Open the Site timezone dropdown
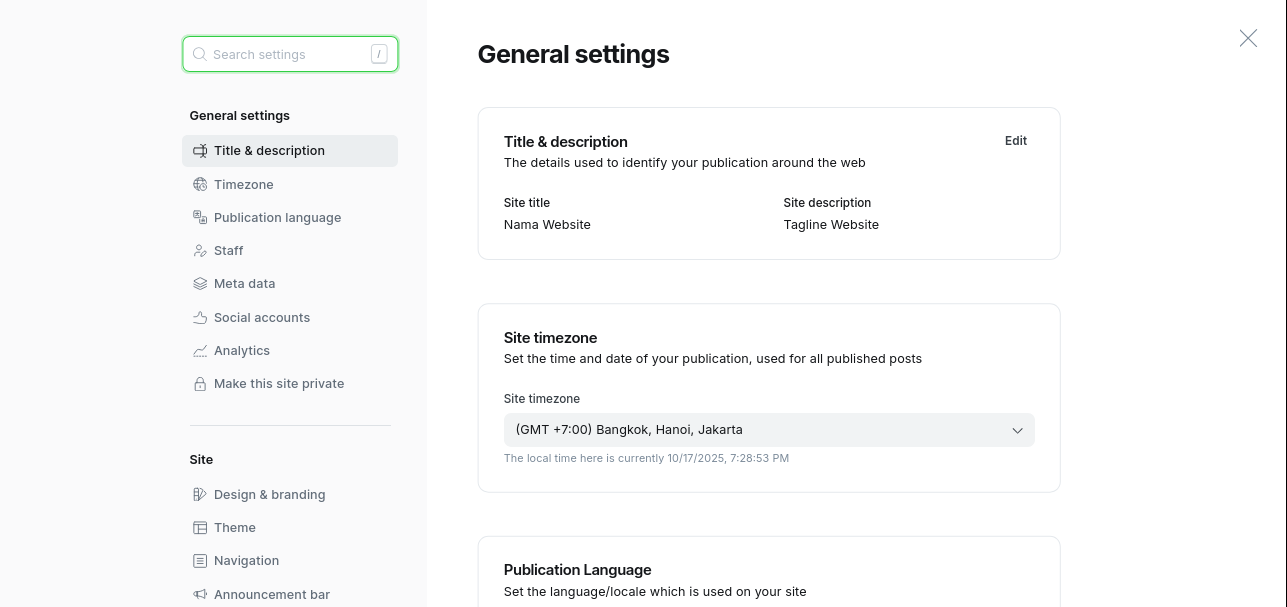 (x=769, y=430)
